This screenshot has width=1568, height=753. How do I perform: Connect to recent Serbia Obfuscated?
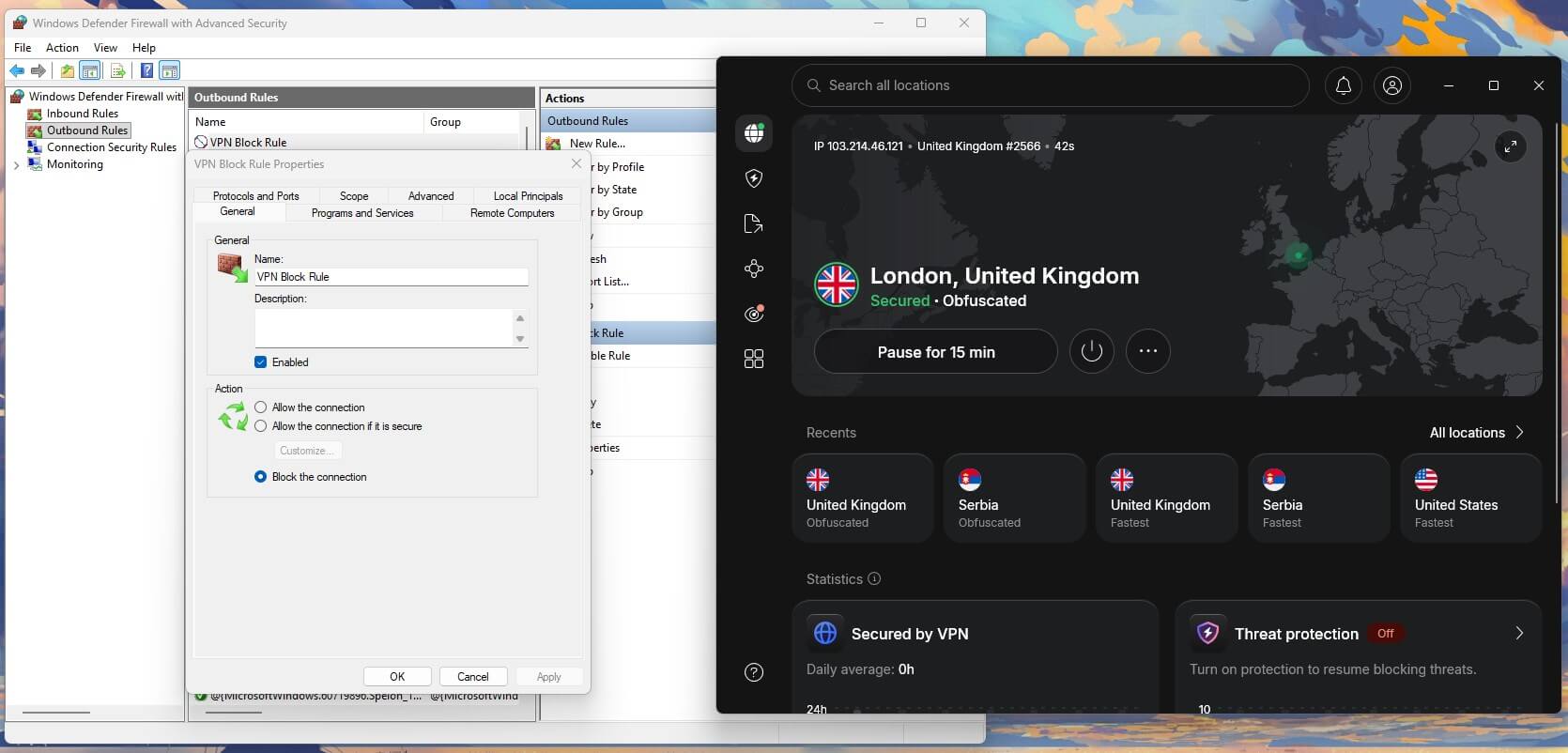tap(1015, 498)
